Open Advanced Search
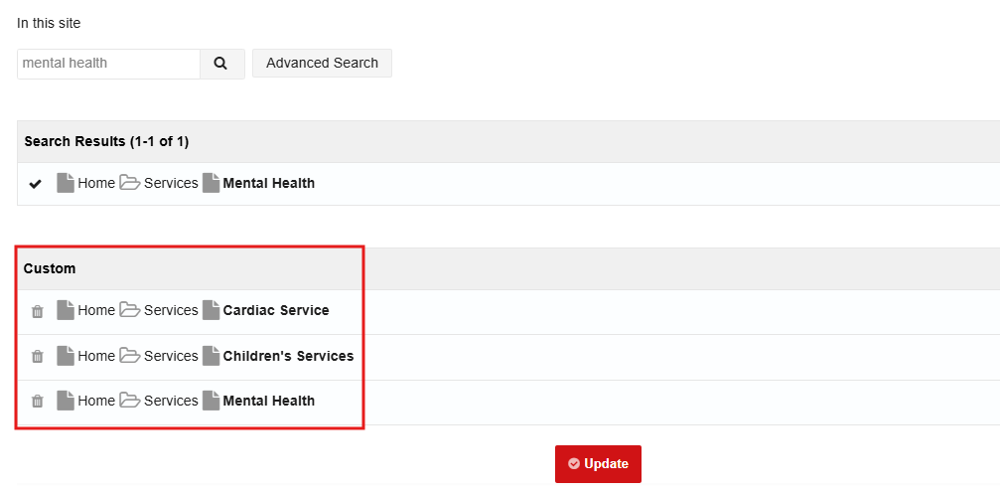 pos(322,63)
